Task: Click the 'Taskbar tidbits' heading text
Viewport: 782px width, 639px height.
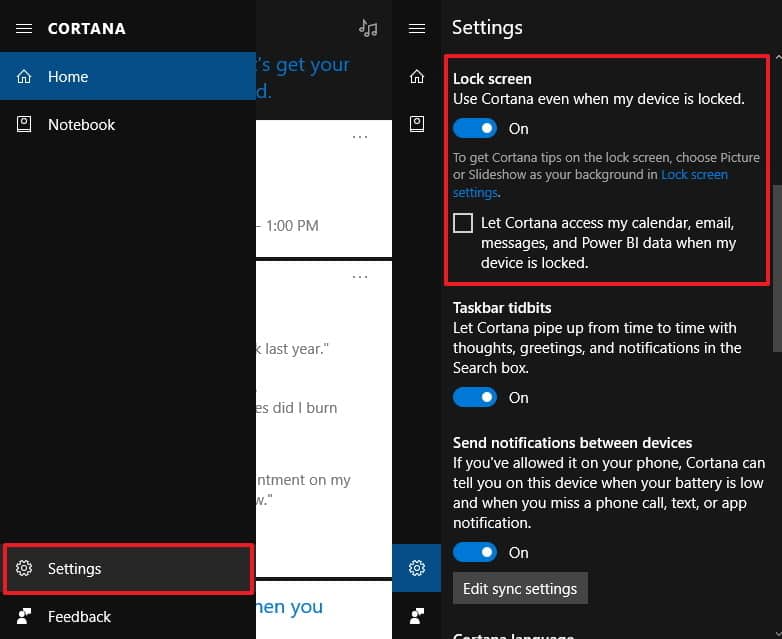Action: pos(502,308)
